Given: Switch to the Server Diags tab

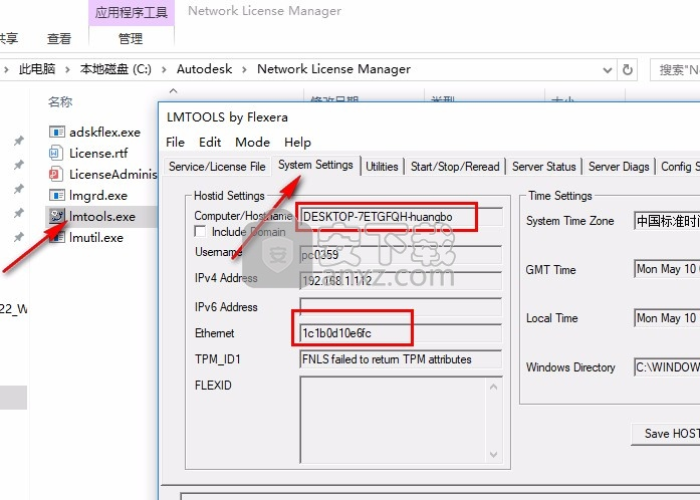Looking at the screenshot, I should [618, 167].
